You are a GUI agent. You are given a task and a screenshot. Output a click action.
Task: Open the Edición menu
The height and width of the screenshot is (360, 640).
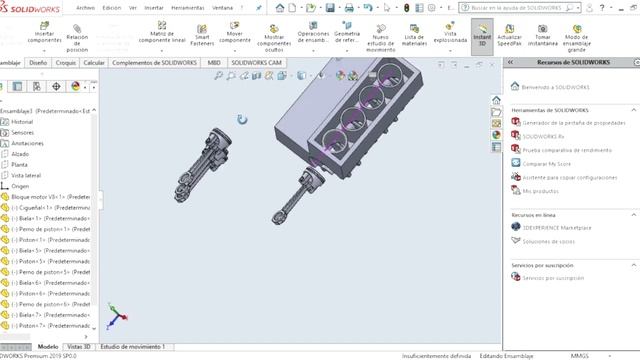pyautogui.click(x=111, y=8)
